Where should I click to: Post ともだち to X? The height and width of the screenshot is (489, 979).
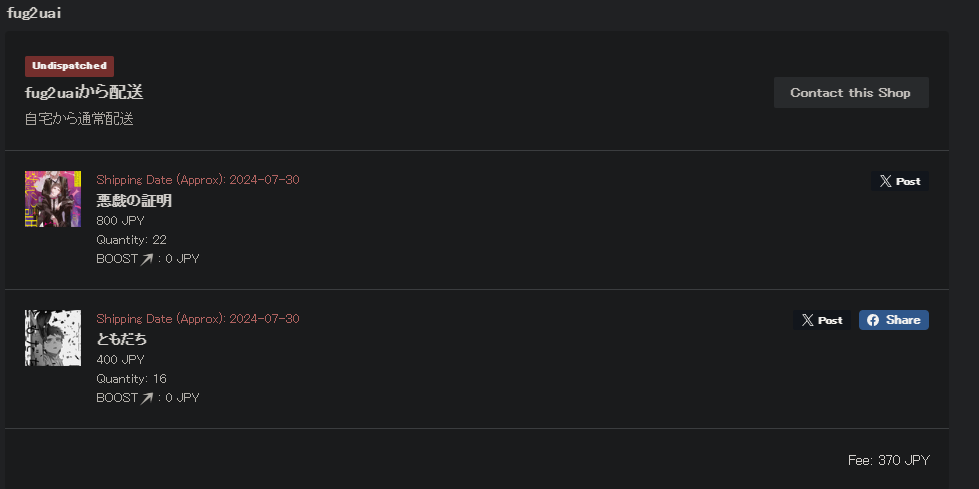tap(822, 320)
